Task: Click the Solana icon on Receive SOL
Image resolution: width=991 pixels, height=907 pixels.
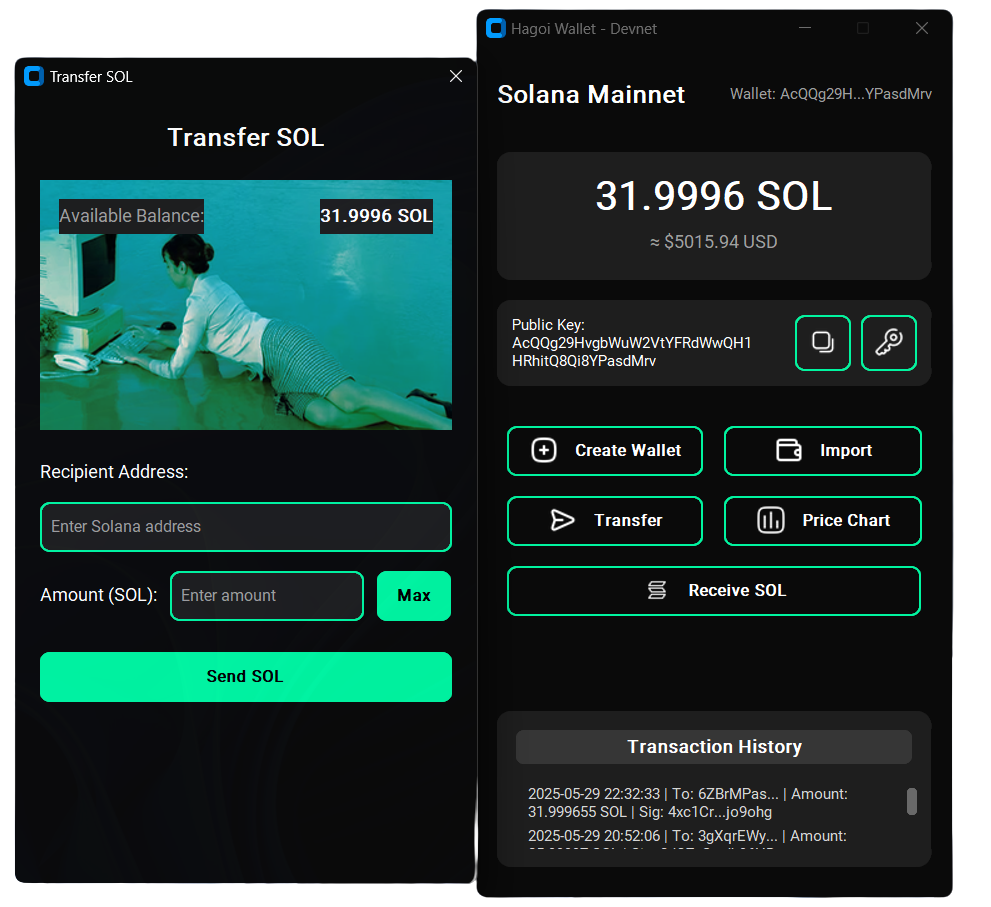Action: click(657, 590)
